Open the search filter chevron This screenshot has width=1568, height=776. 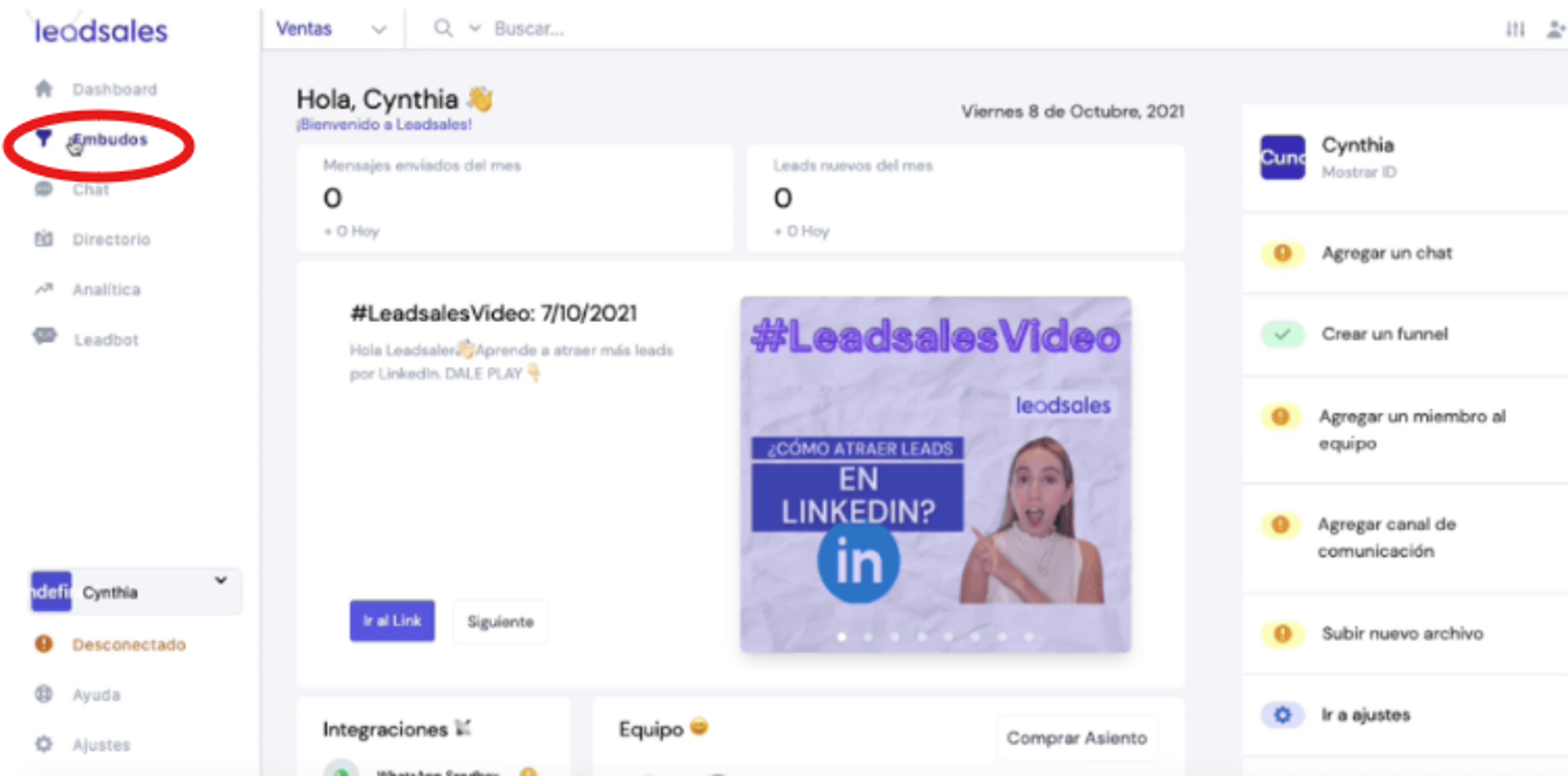[x=475, y=28]
